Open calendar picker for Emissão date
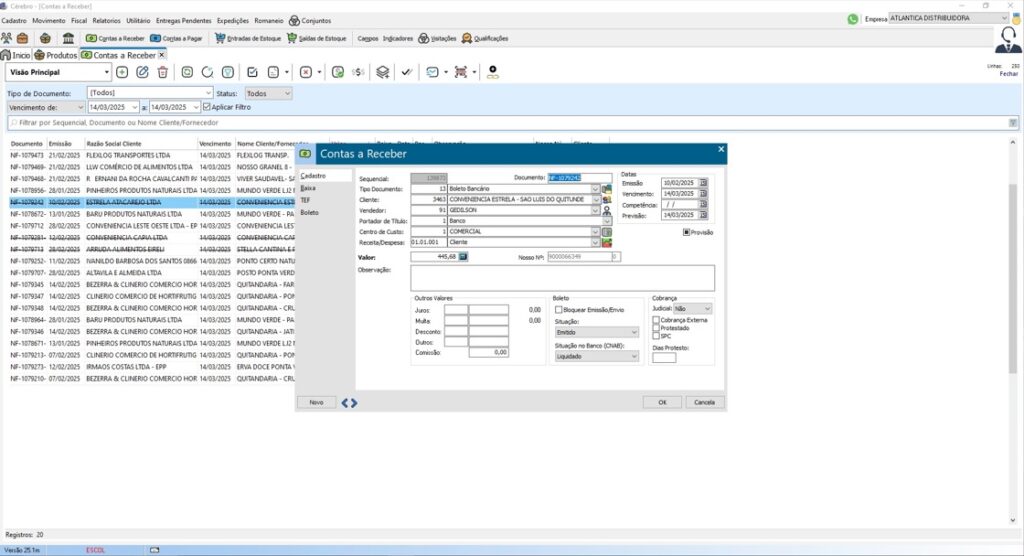Viewport: 1024px width, 556px height. [x=703, y=183]
